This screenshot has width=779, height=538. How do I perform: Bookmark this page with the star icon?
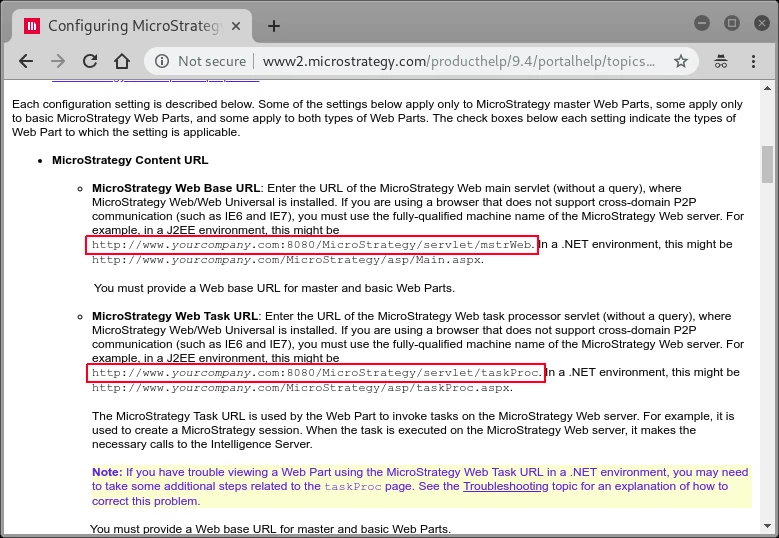click(681, 61)
